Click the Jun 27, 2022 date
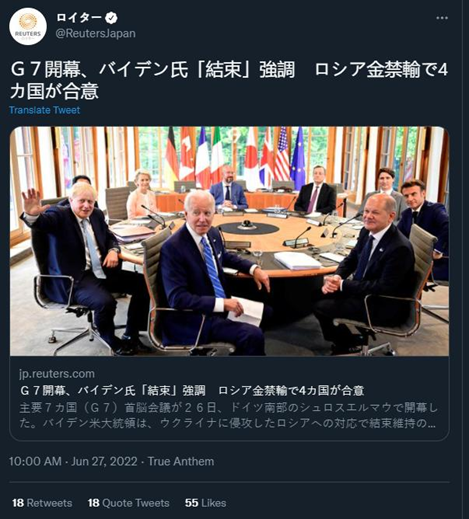The height and width of the screenshot is (519, 469). (104, 462)
